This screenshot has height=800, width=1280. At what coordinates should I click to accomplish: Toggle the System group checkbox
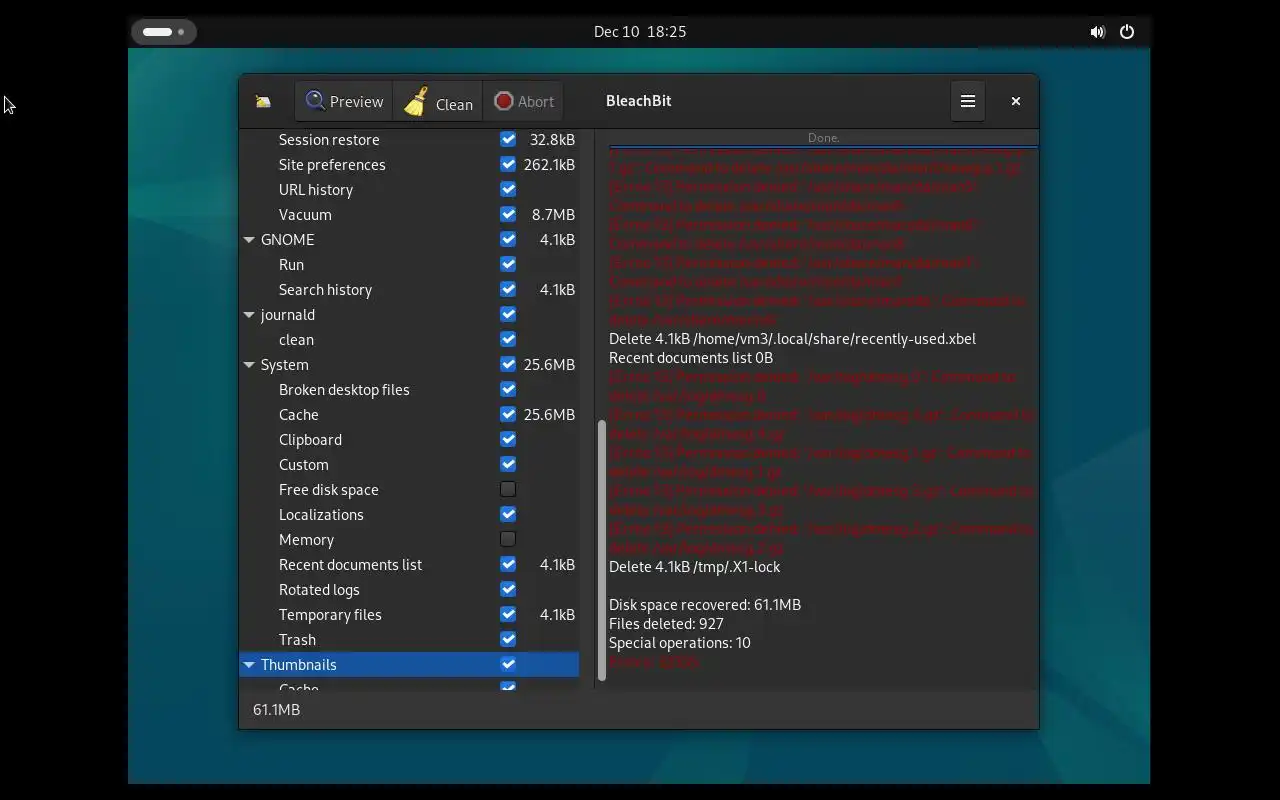[508, 364]
